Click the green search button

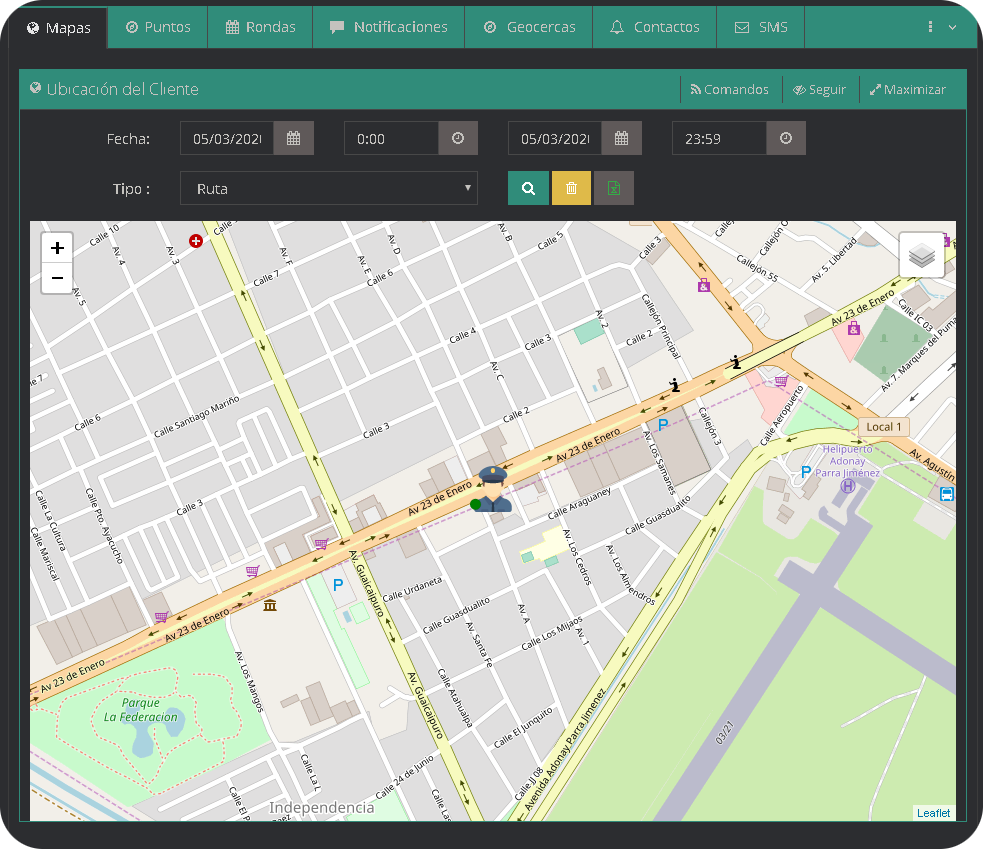click(528, 188)
